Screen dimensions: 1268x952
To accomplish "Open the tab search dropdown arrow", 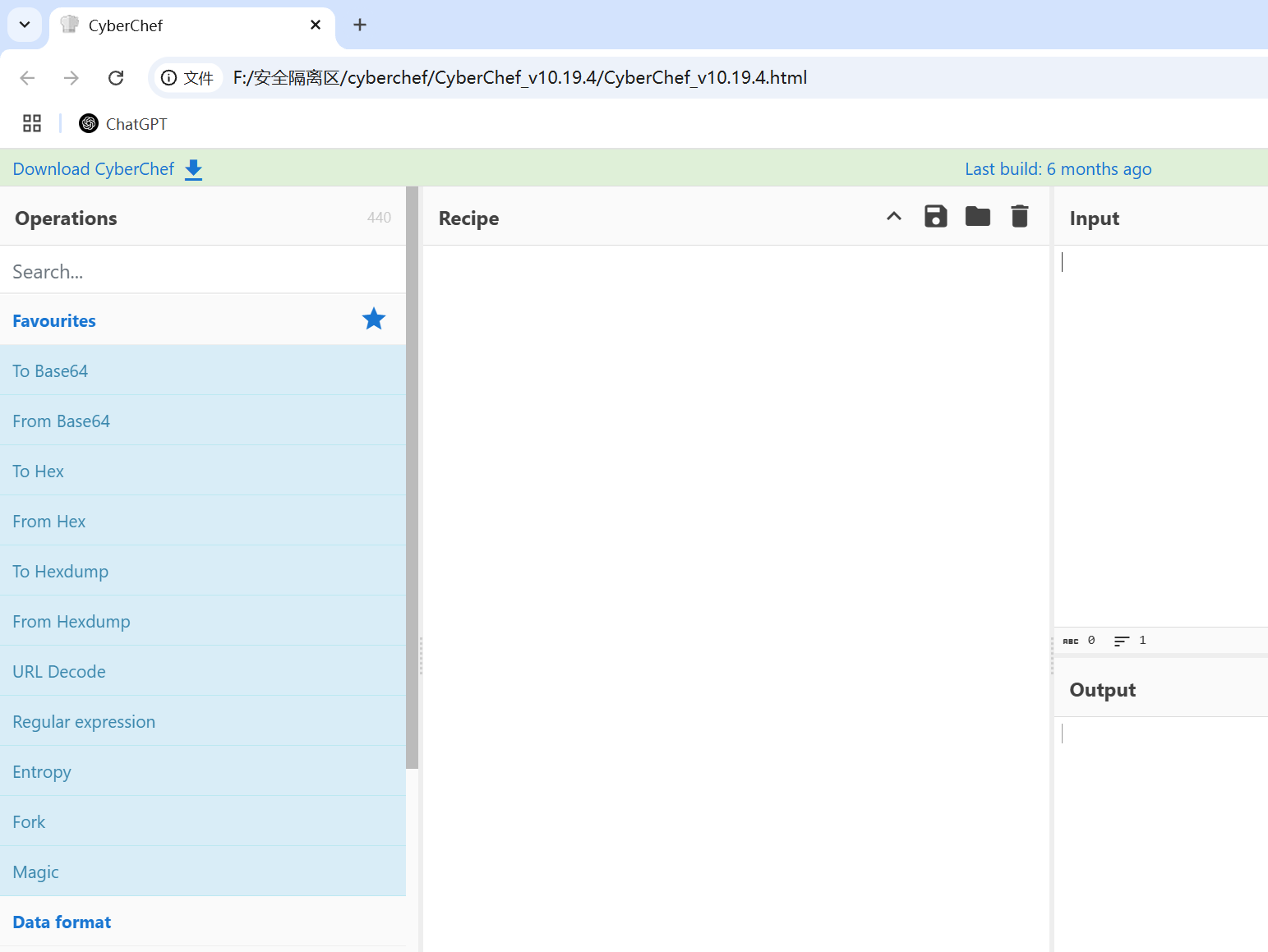I will [x=25, y=25].
